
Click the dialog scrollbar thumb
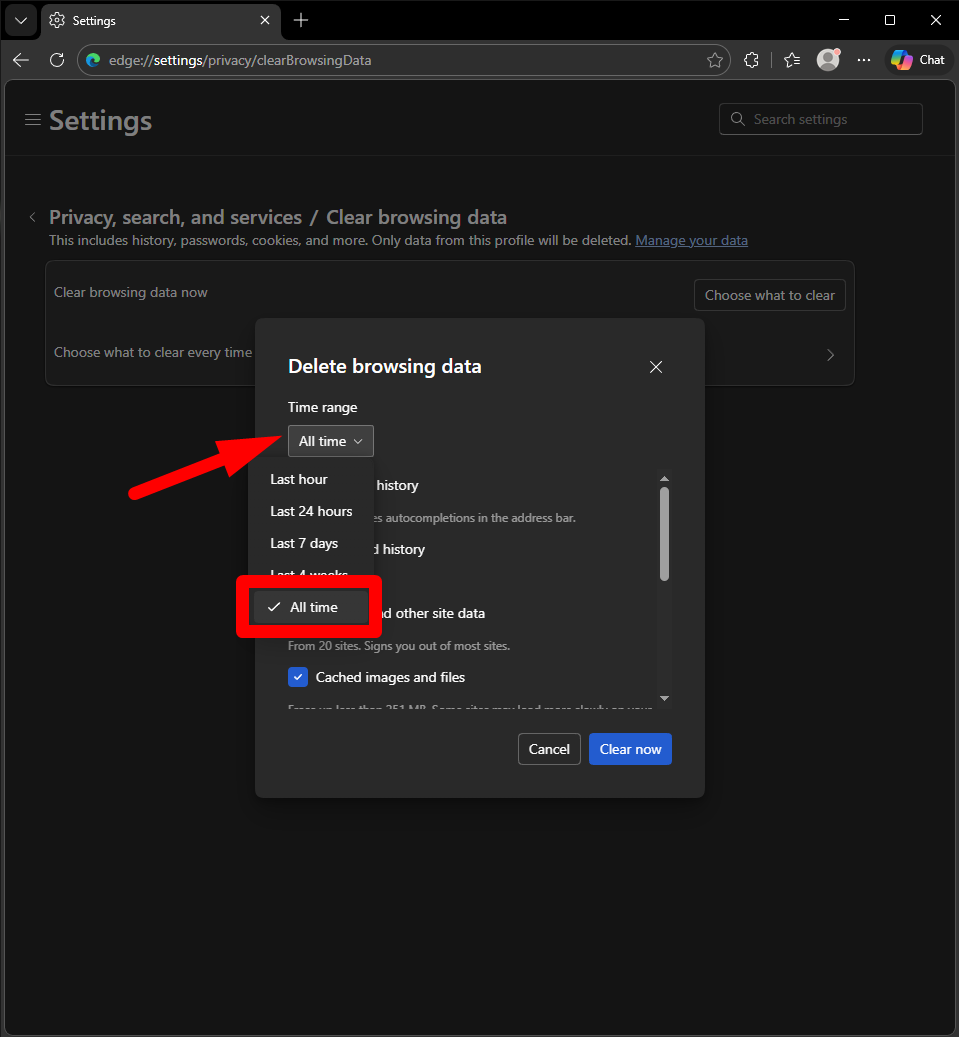(664, 534)
